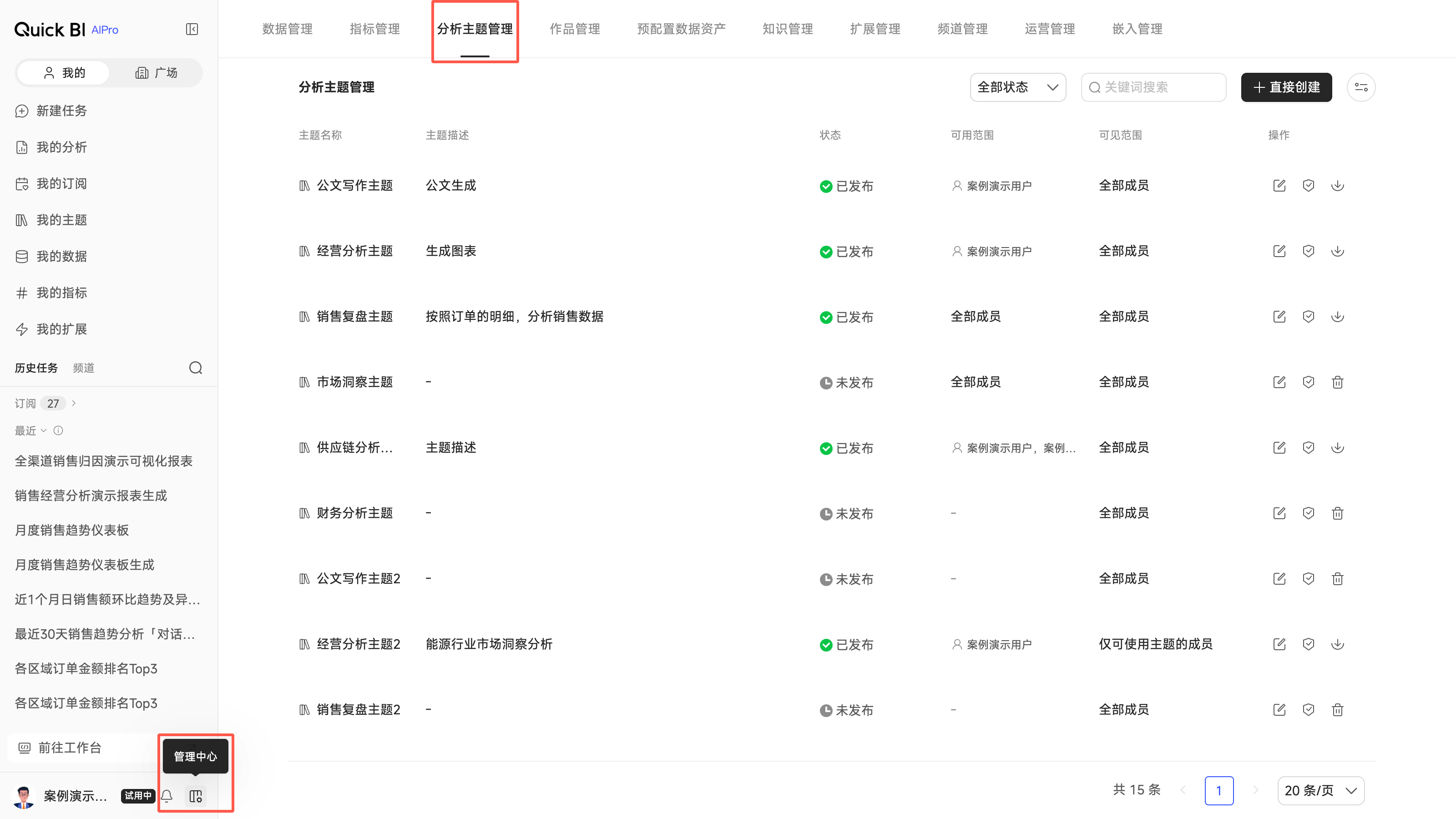Open the notification bell icon
The width and height of the screenshot is (1456, 819).
click(167, 796)
